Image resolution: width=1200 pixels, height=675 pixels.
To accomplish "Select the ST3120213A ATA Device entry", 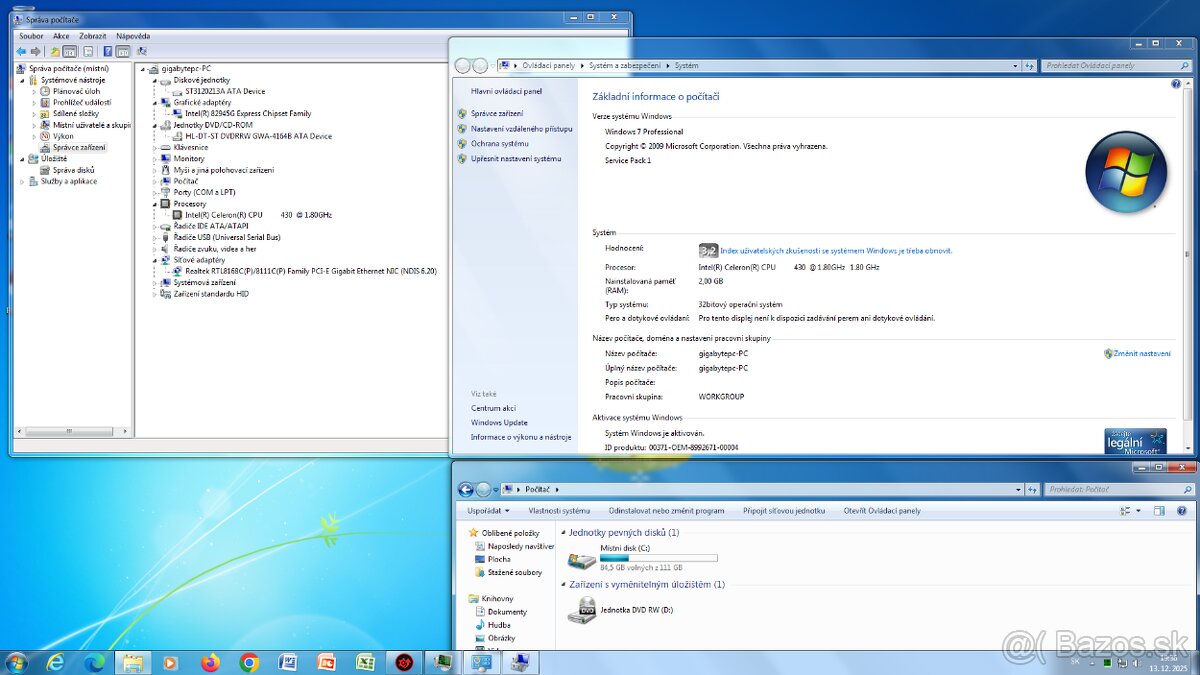I will point(218,91).
